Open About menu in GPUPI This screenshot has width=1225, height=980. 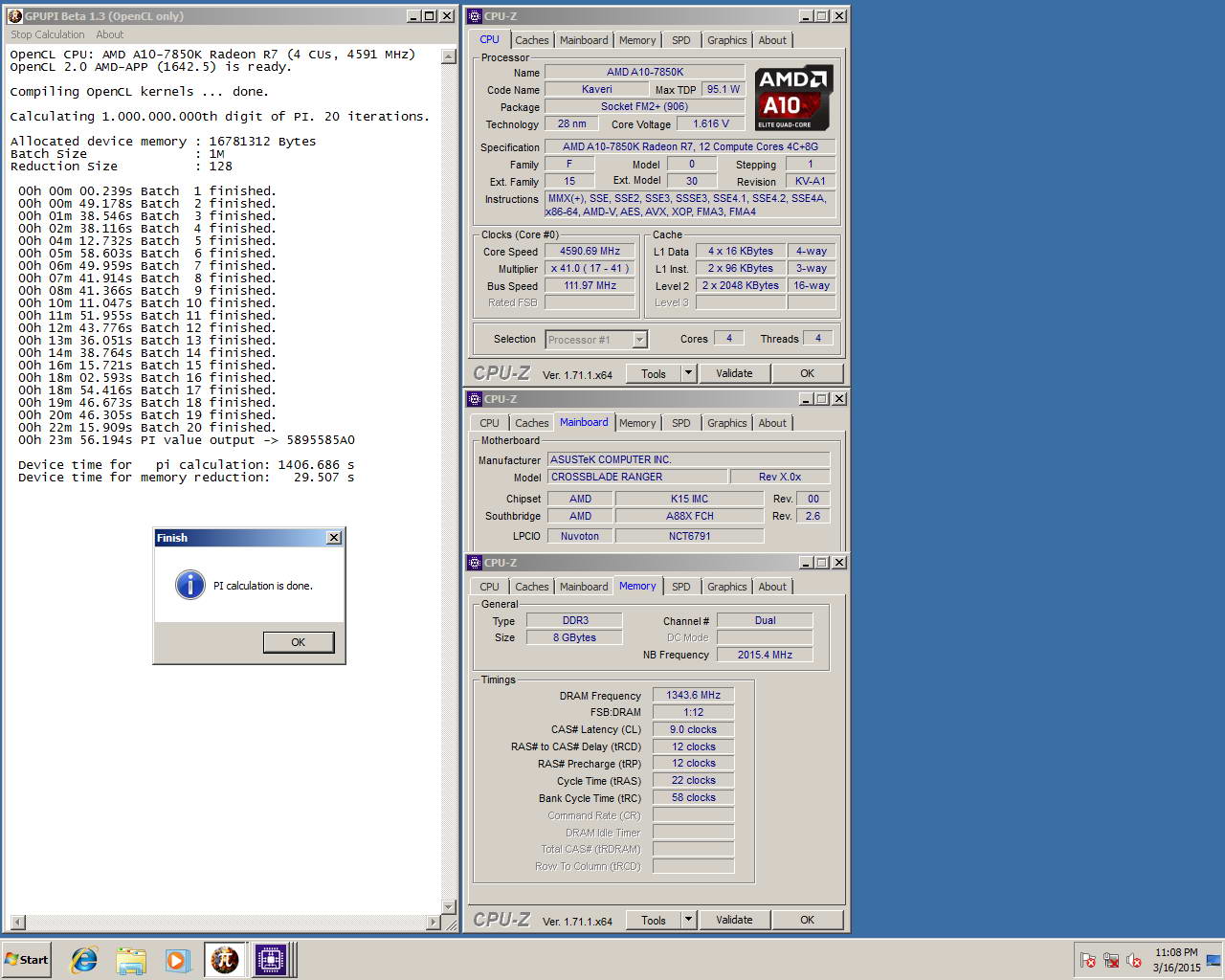(110, 34)
